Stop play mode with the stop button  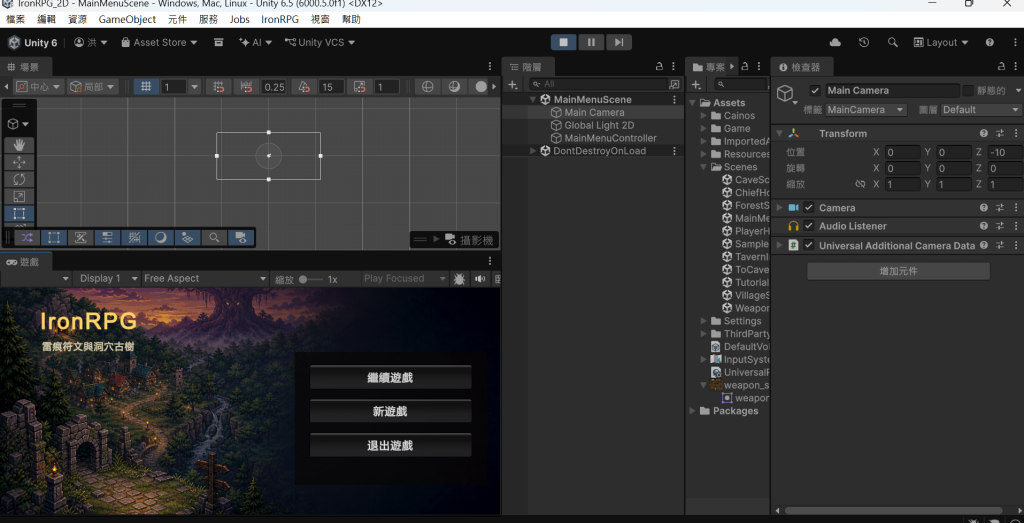click(x=564, y=42)
